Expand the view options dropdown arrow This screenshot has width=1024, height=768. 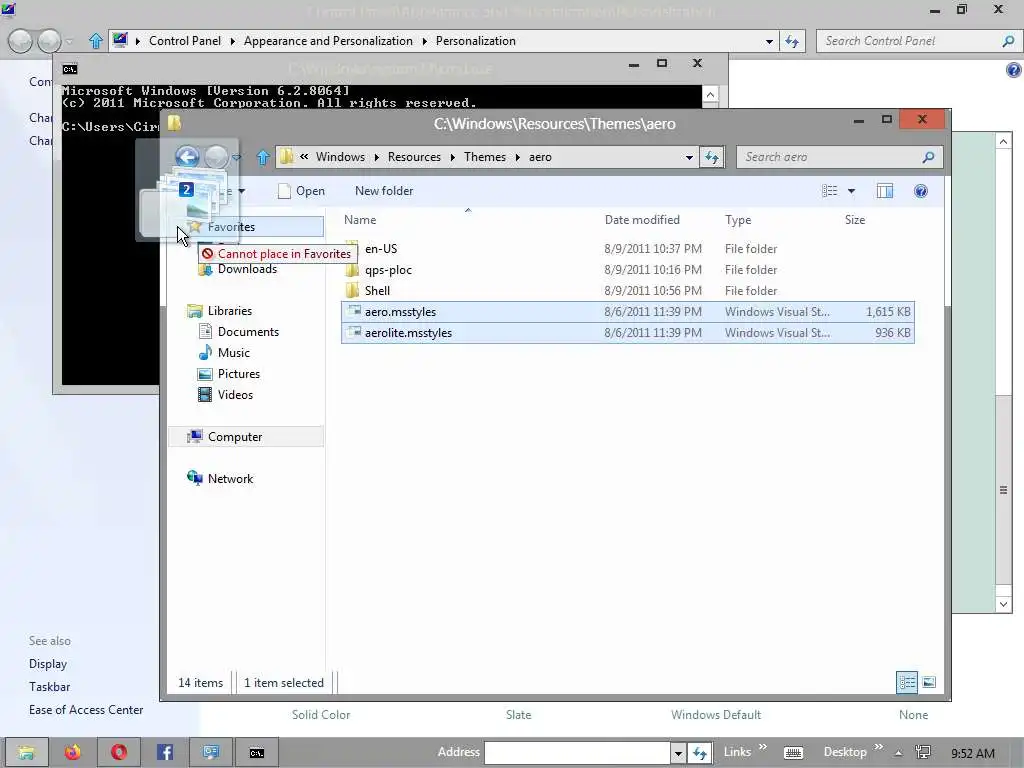pyautogui.click(x=851, y=191)
